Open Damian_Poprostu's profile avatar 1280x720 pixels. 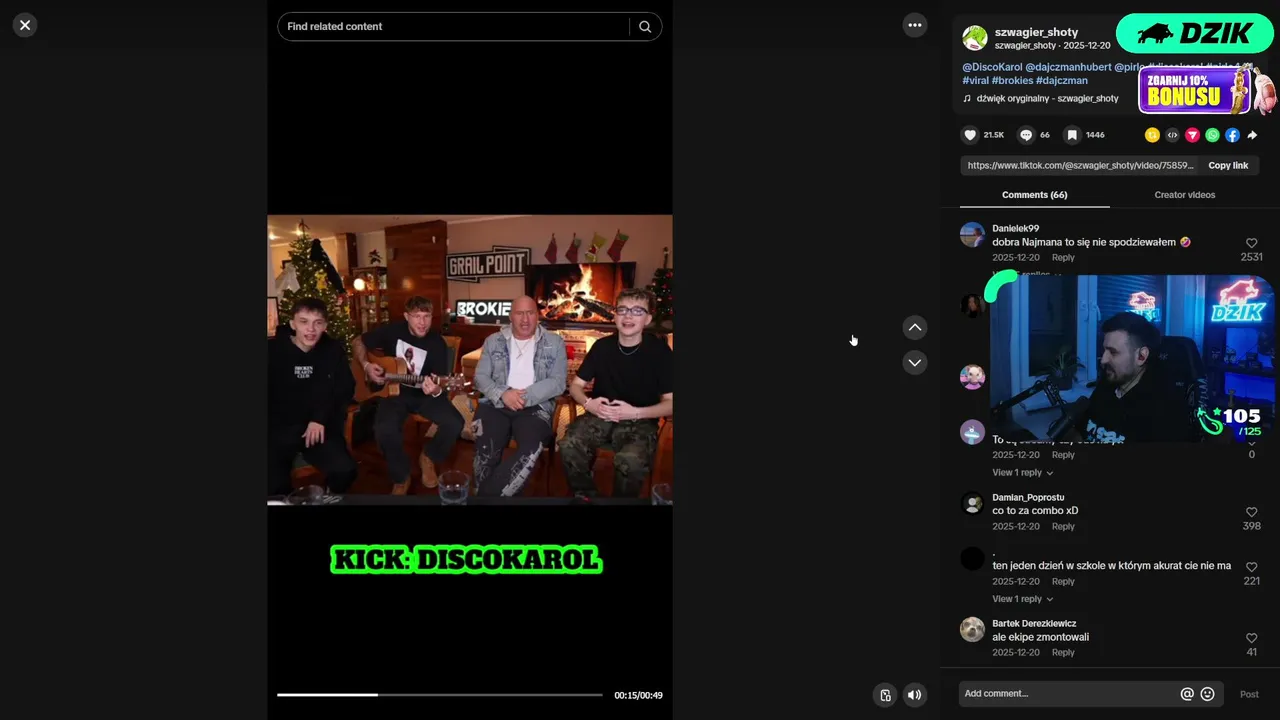[x=972, y=504]
